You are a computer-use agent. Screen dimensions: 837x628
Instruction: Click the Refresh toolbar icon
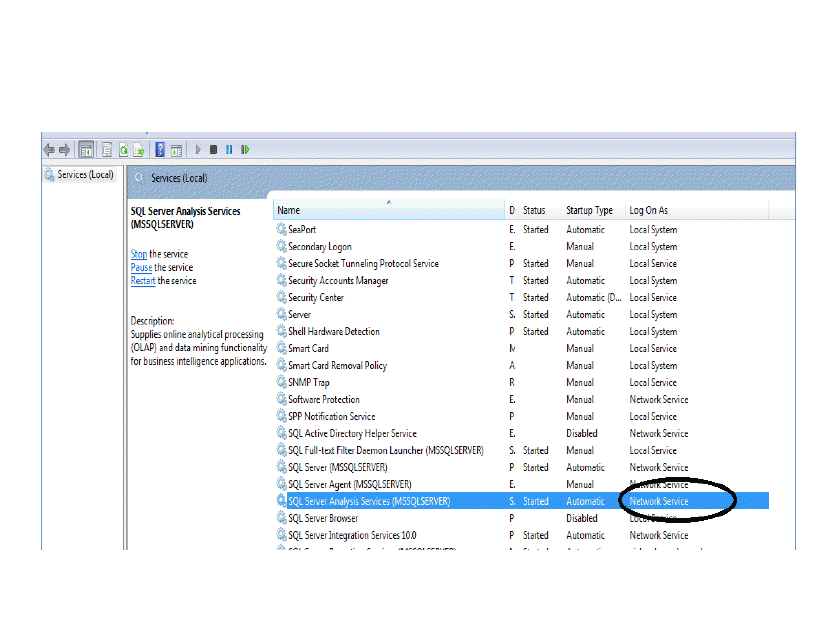(124, 150)
